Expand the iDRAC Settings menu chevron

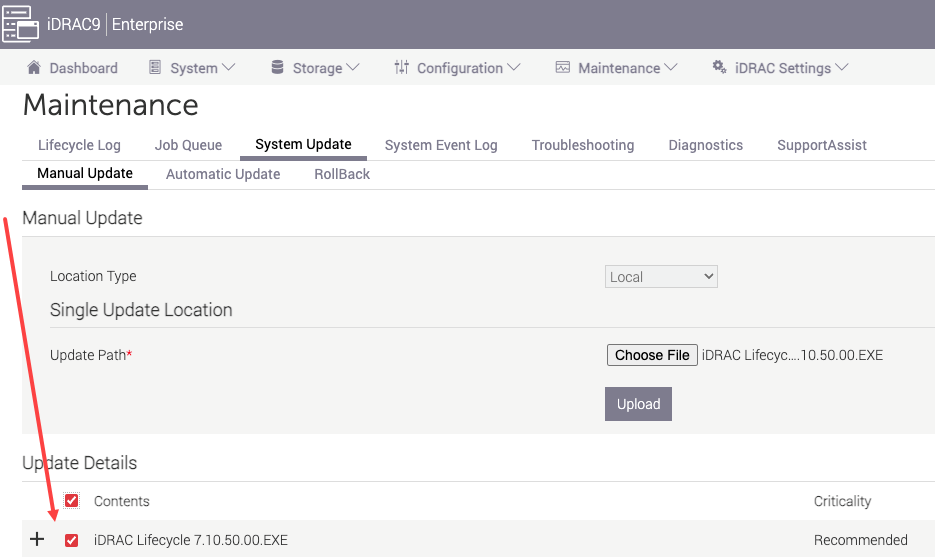(841, 68)
